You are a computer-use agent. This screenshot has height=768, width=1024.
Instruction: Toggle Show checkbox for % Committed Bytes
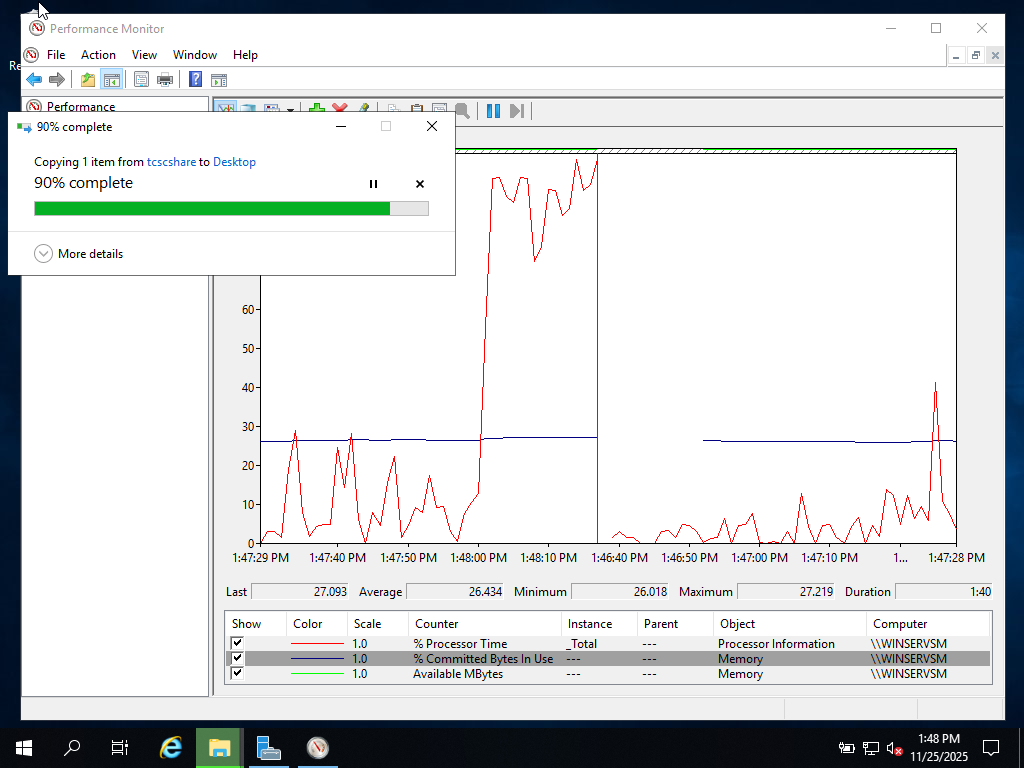pyautogui.click(x=237, y=658)
